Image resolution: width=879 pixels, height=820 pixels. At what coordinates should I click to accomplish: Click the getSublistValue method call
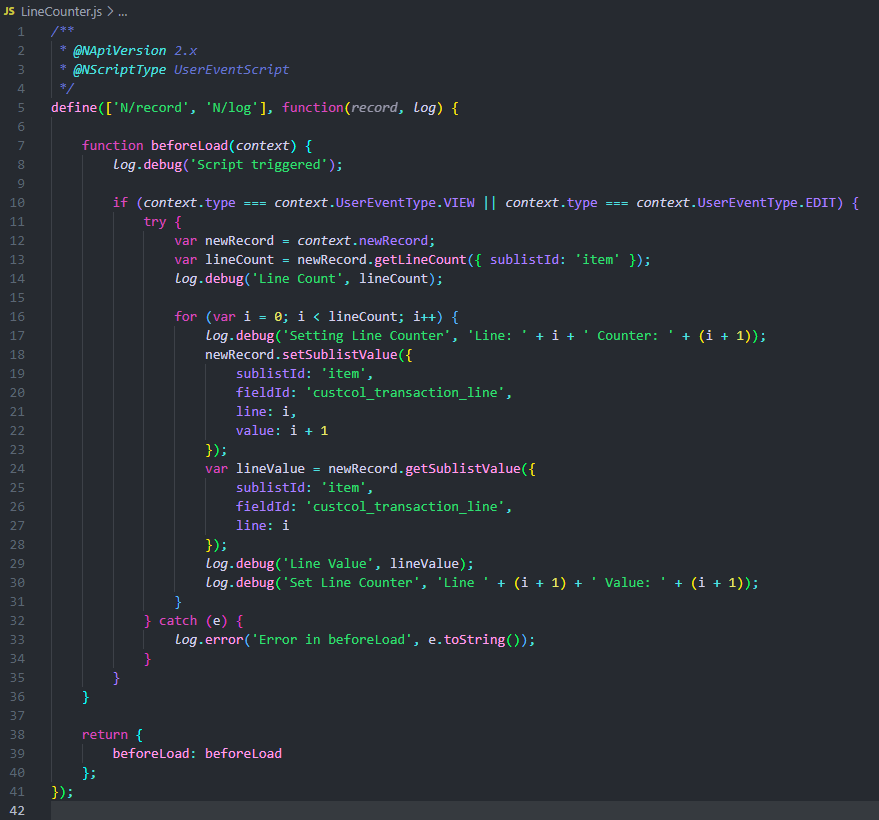pyautogui.click(x=462, y=469)
